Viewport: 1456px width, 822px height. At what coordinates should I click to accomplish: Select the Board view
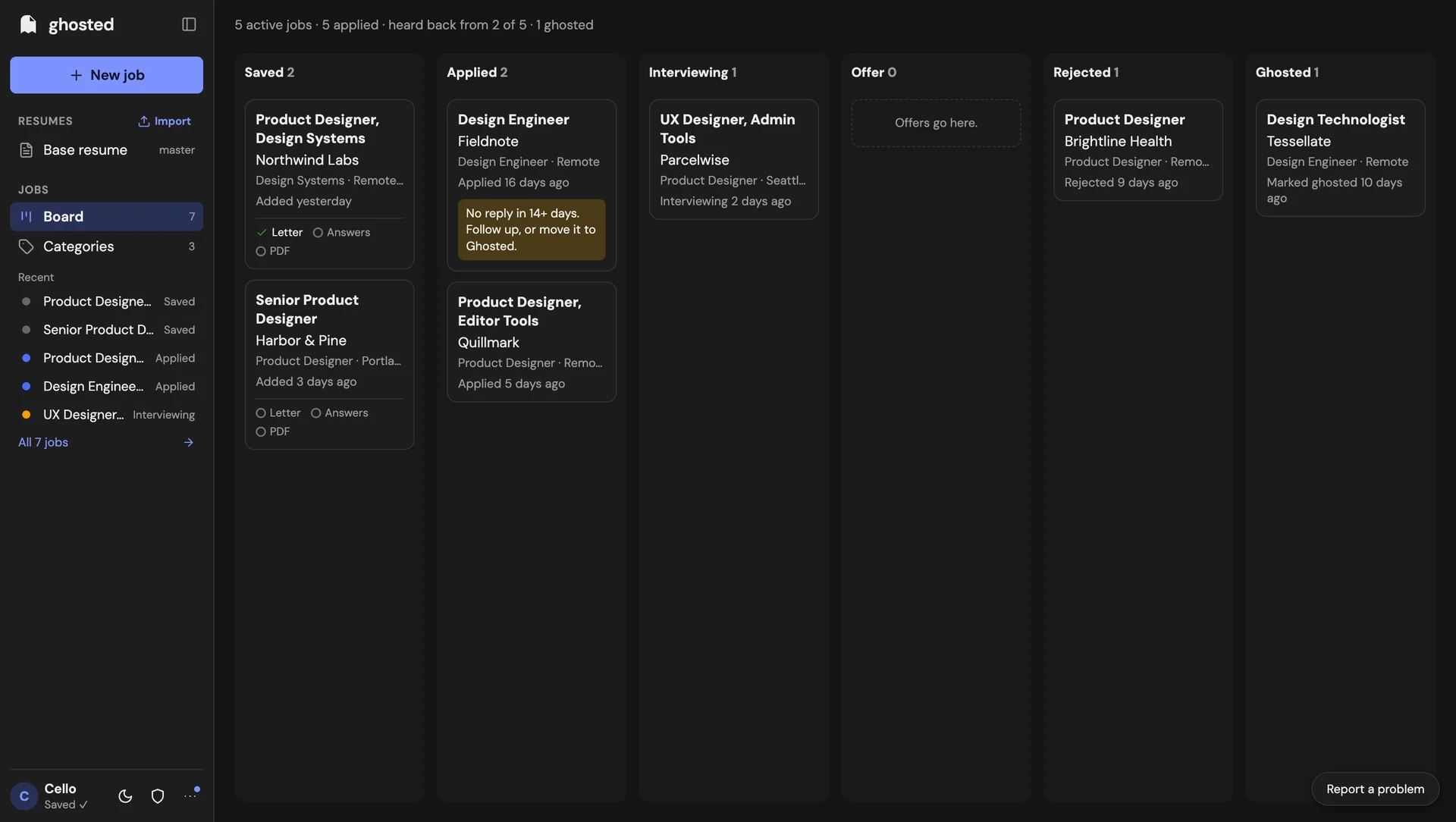tap(106, 216)
